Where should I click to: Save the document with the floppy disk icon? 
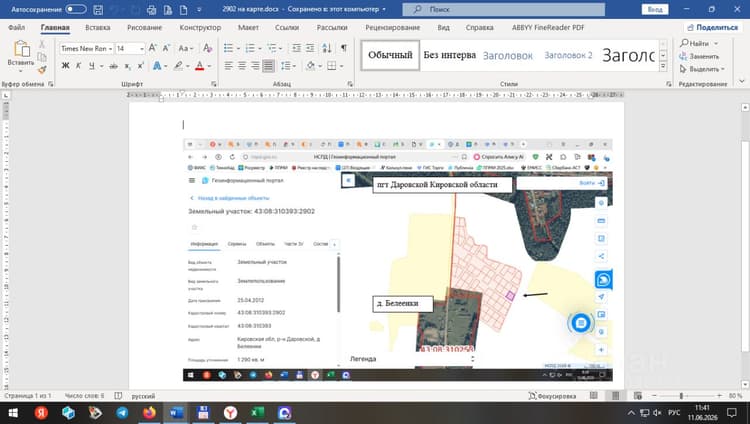(x=98, y=9)
